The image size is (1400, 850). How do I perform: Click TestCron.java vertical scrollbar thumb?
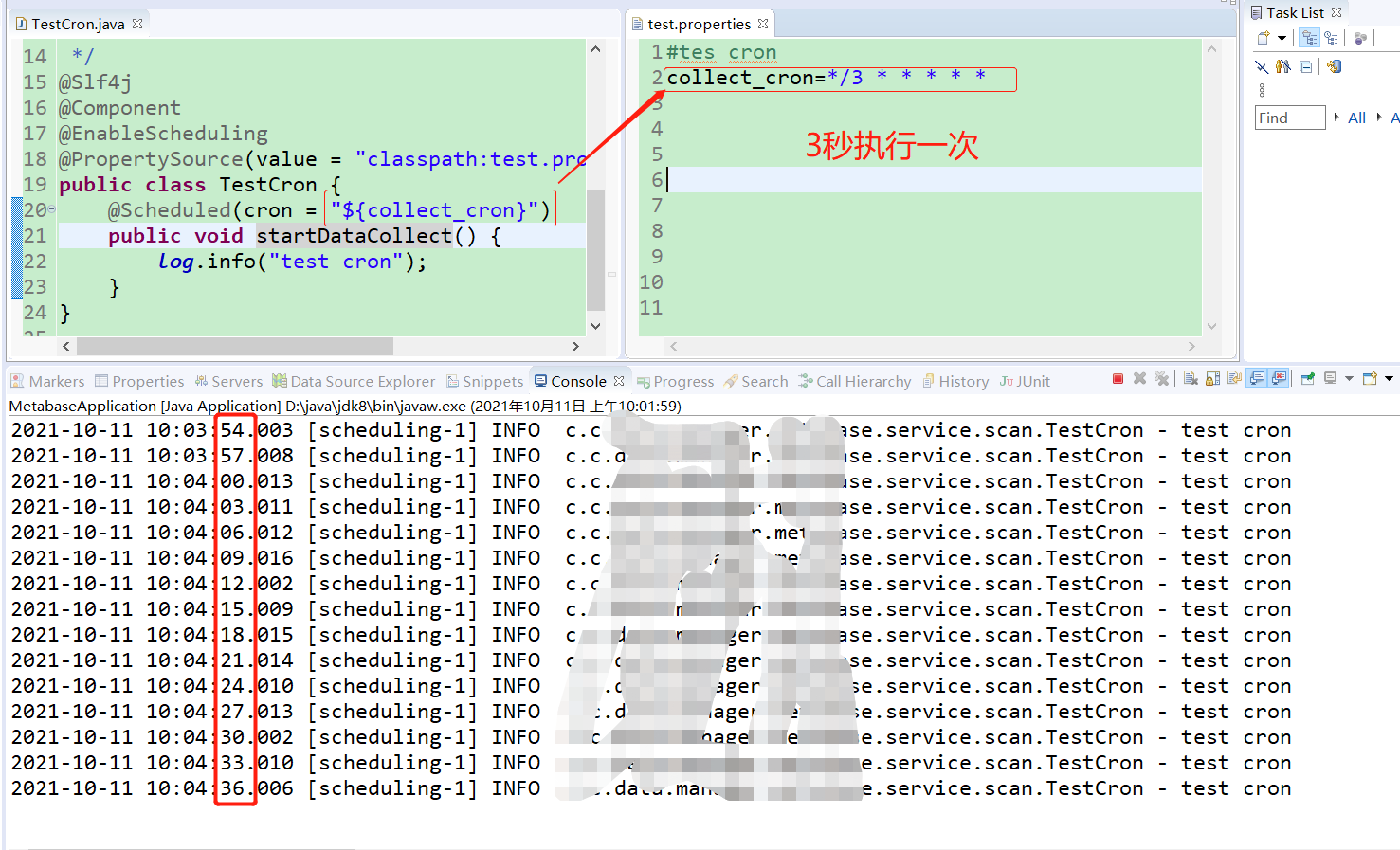click(595, 249)
